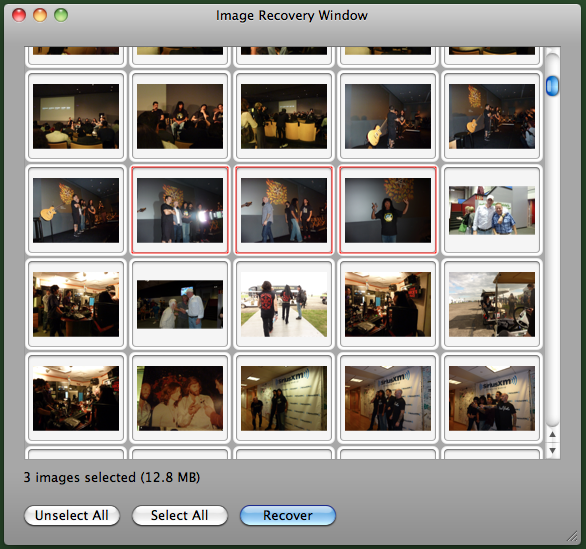Screen dimensions: 586x549
Task: Grab the blue vertical scrollbar thumb
Action: pyautogui.click(x=552, y=86)
